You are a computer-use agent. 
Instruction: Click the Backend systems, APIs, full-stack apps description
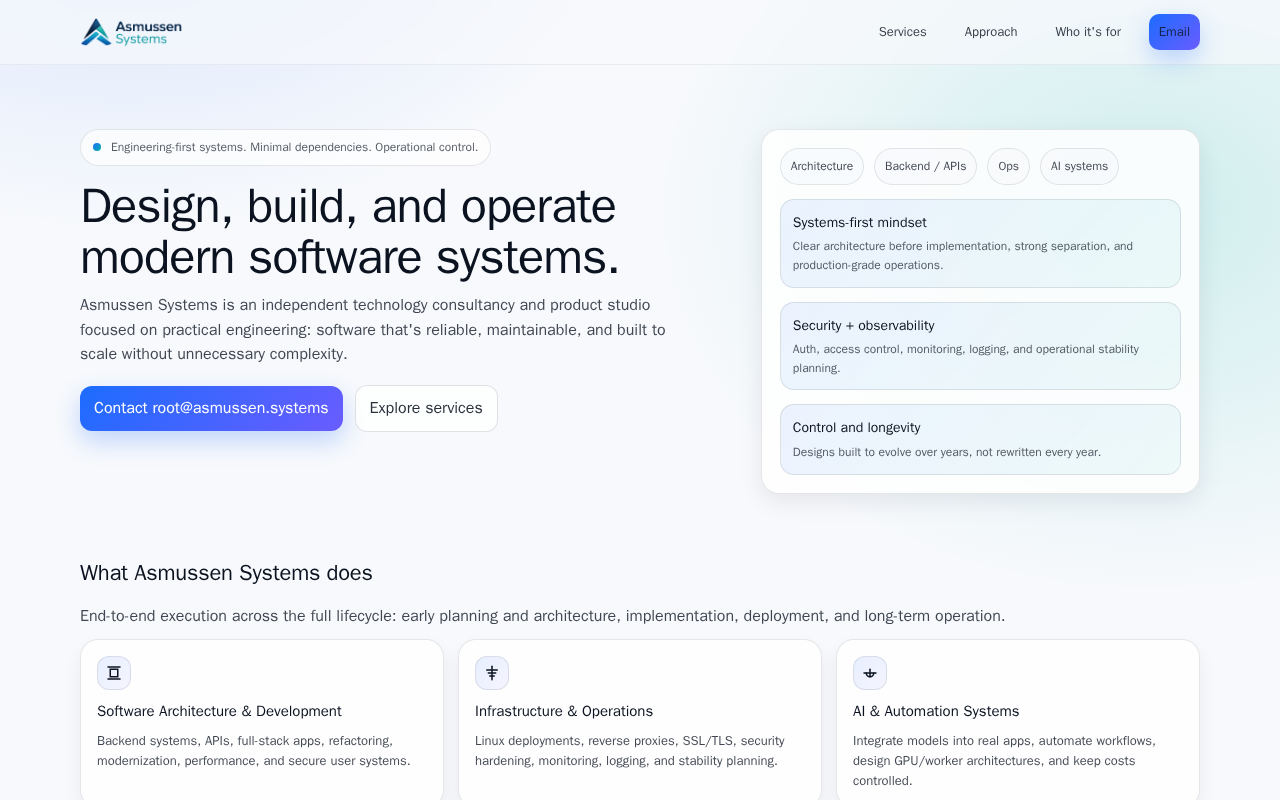(254, 751)
